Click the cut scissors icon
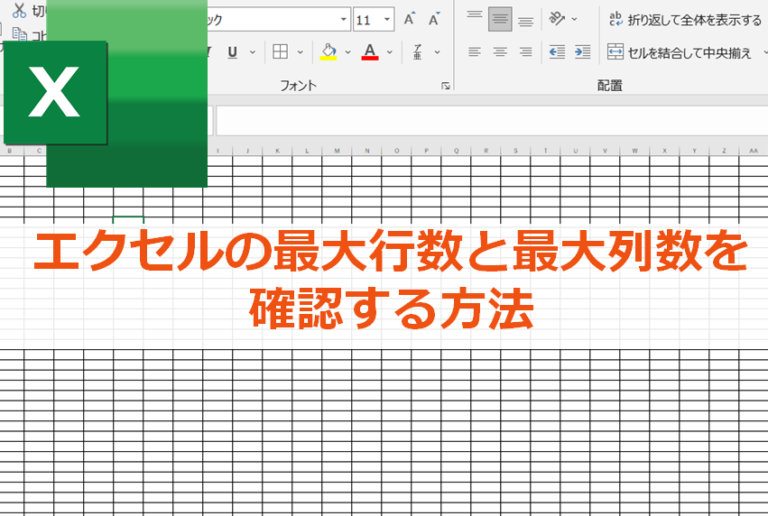The width and height of the screenshot is (768, 516). pyautogui.click(x=19, y=11)
